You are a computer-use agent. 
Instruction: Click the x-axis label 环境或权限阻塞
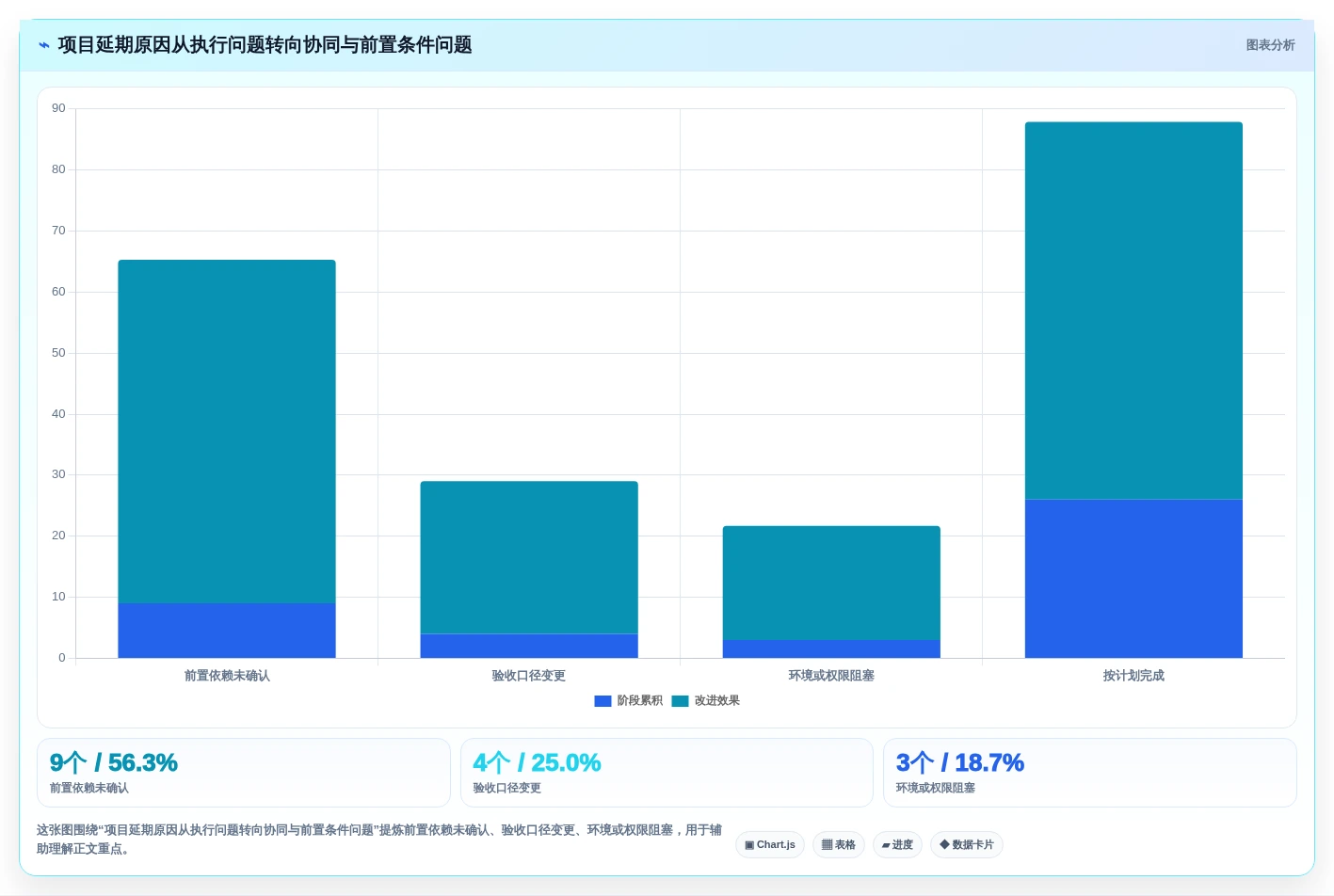click(x=831, y=676)
